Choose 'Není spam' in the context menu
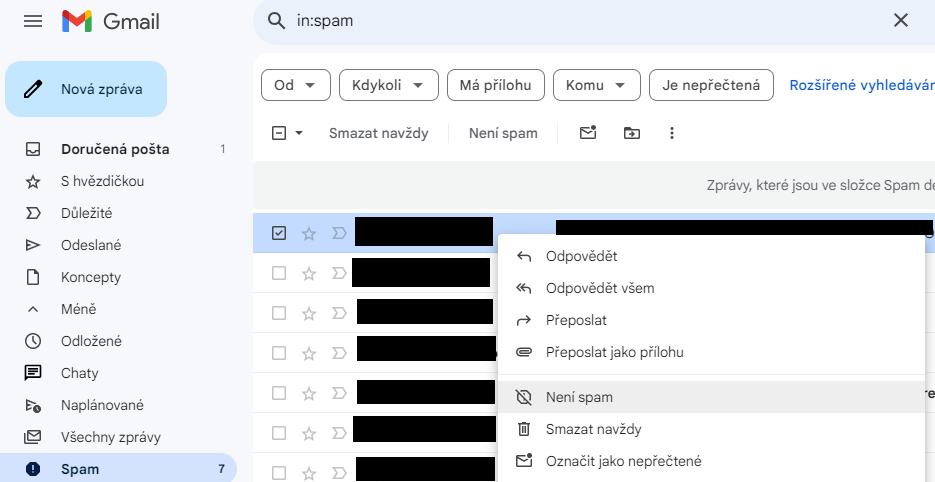 (x=579, y=397)
